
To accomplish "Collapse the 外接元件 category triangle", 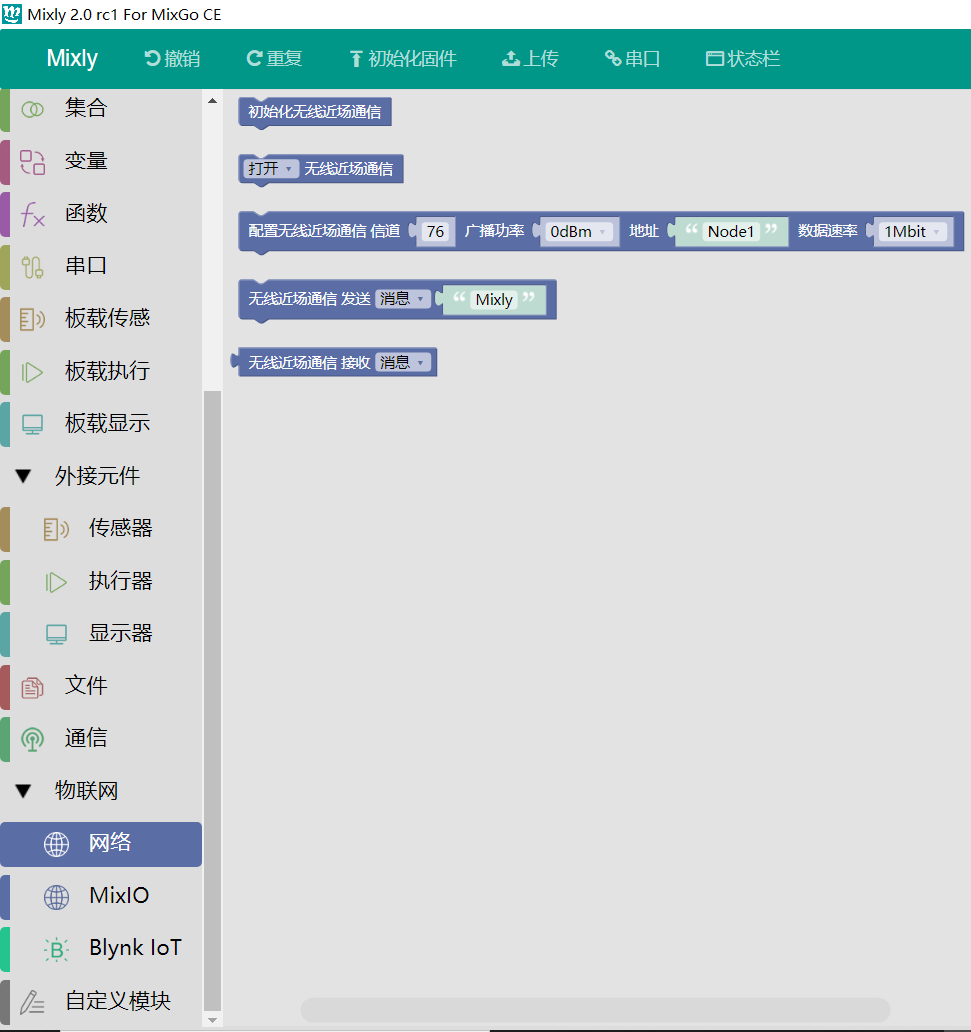I will [x=24, y=476].
